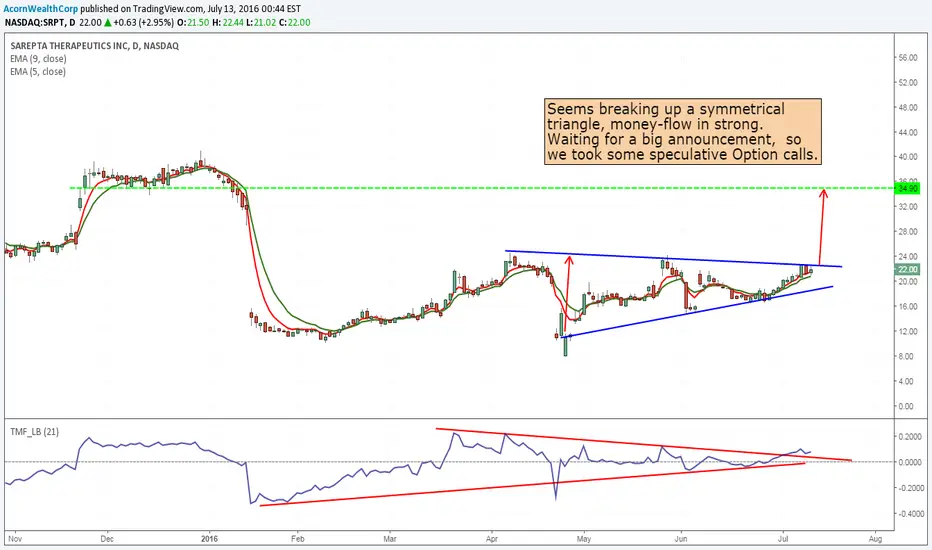Click the O:21.50 open price value
Image resolution: width=932 pixels, height=550 pixels.
193,23
